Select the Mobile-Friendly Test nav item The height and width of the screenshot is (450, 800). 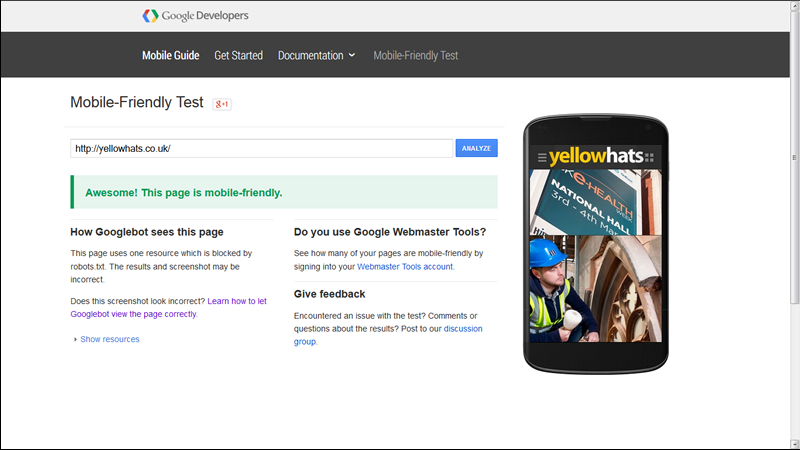(415, 55)
